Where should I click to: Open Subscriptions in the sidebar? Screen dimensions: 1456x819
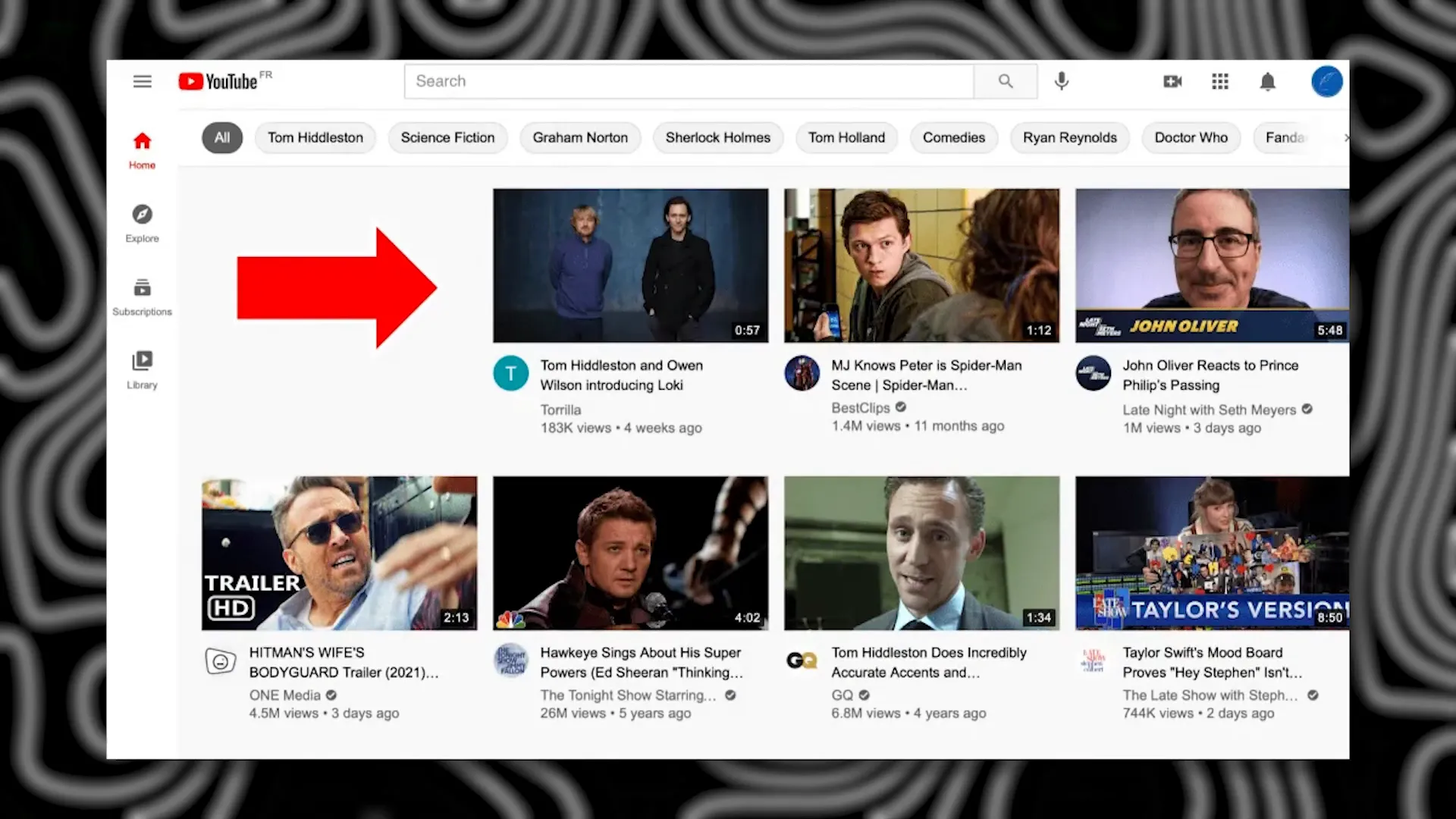[x=142, y=297]
